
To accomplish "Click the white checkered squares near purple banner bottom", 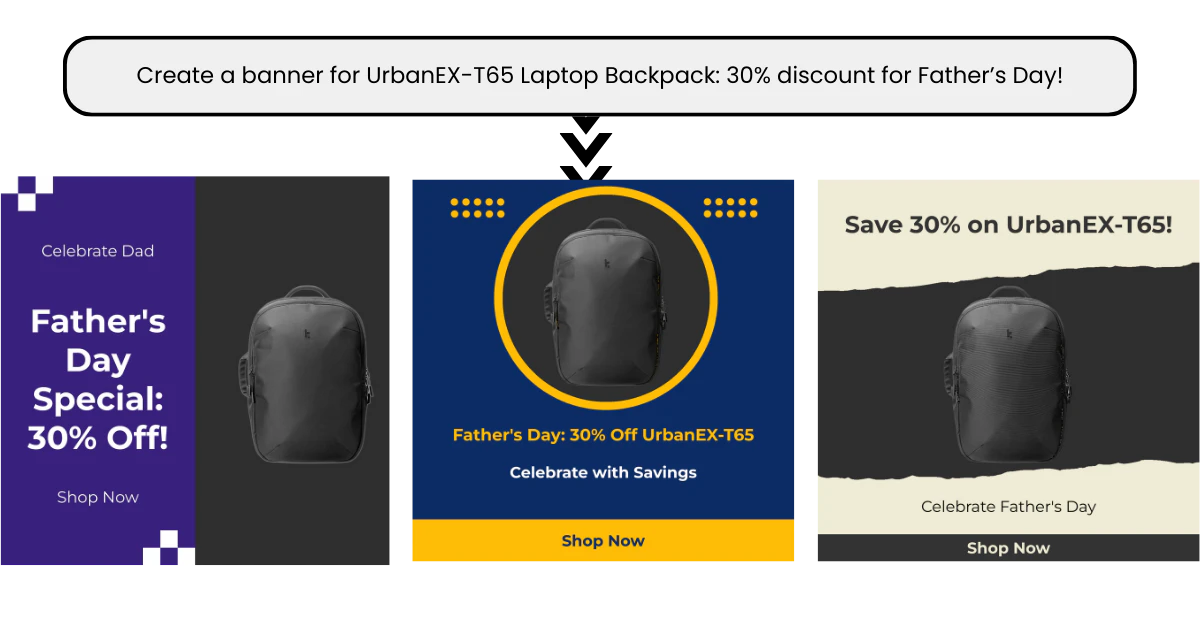I will (168, 548).
